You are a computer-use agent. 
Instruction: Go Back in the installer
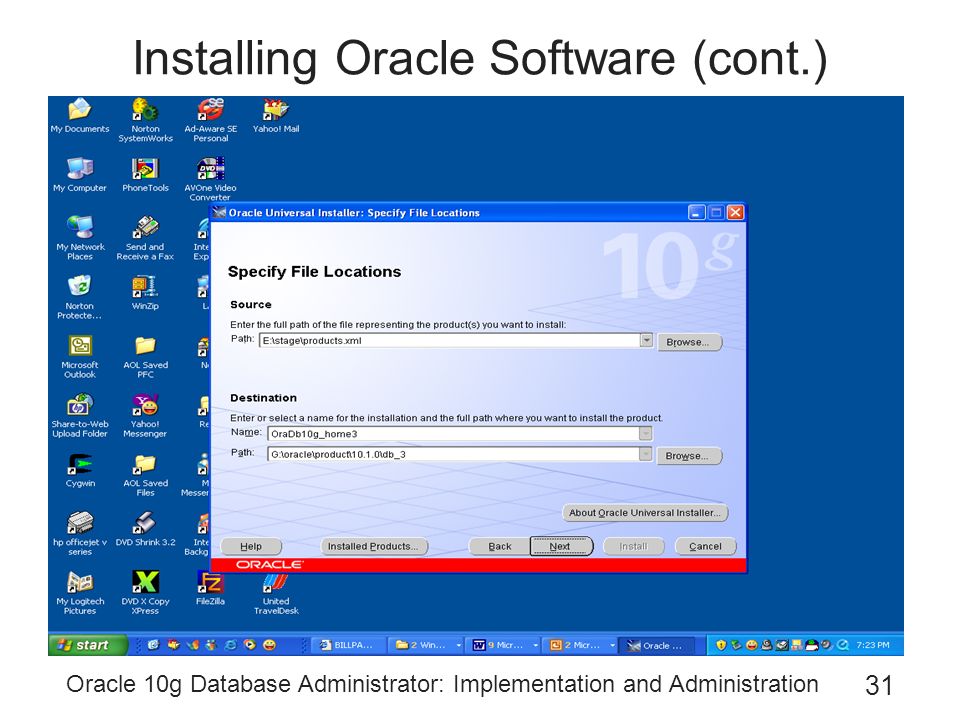500,546
